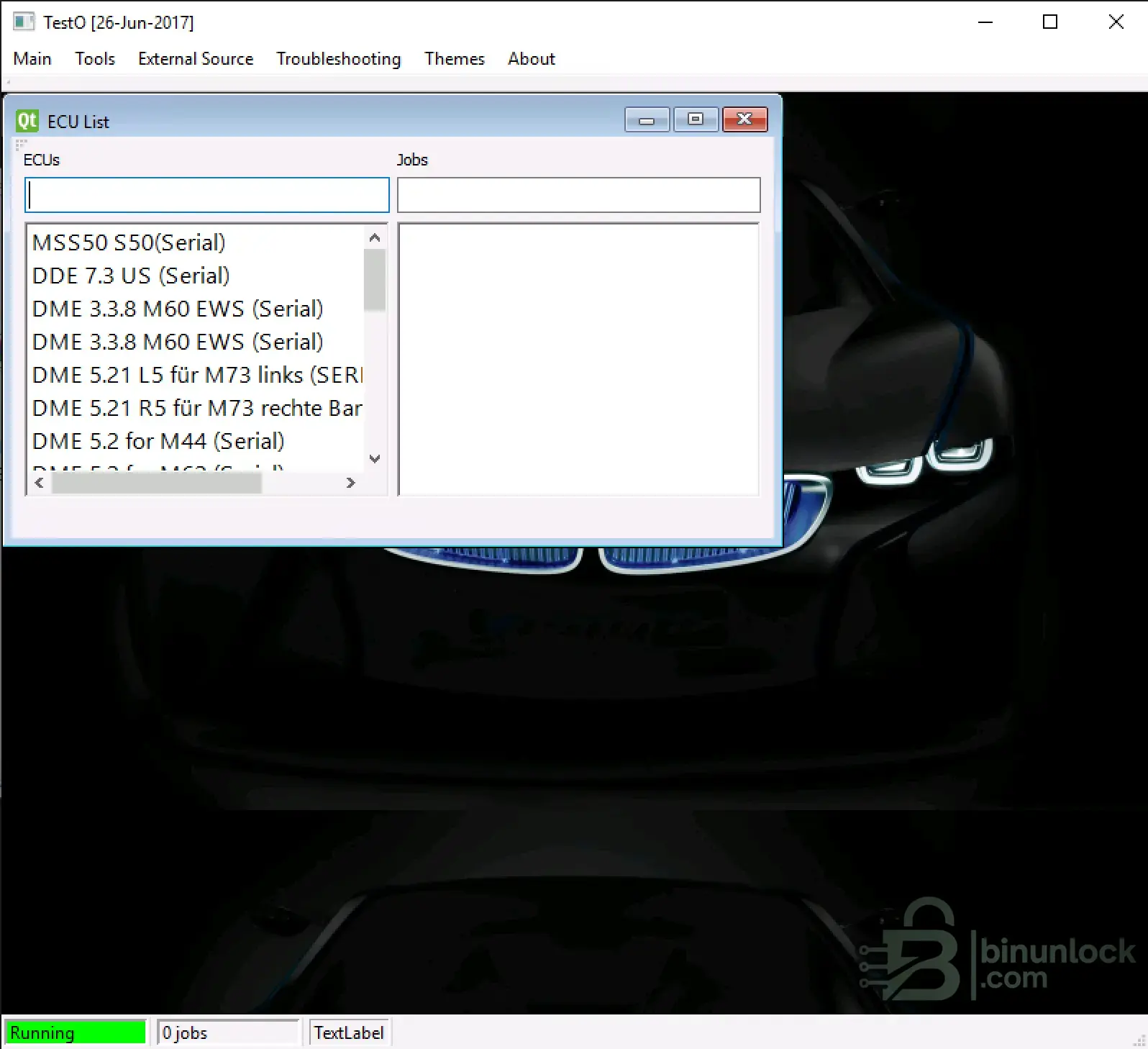The width and height of the screenshot is (1148, 1049).
Task: Click the TestO app icon in title bar
Action: point(24,22)
